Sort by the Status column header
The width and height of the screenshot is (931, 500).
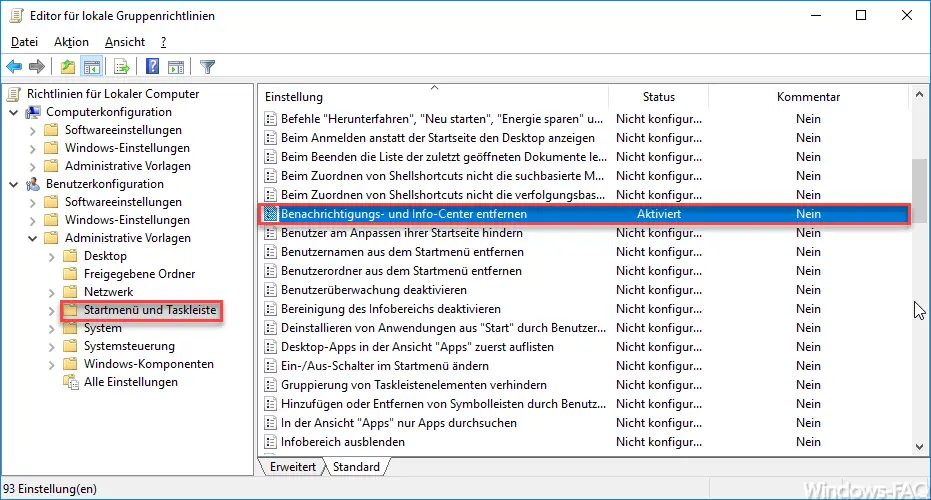(x=658, y=97)
